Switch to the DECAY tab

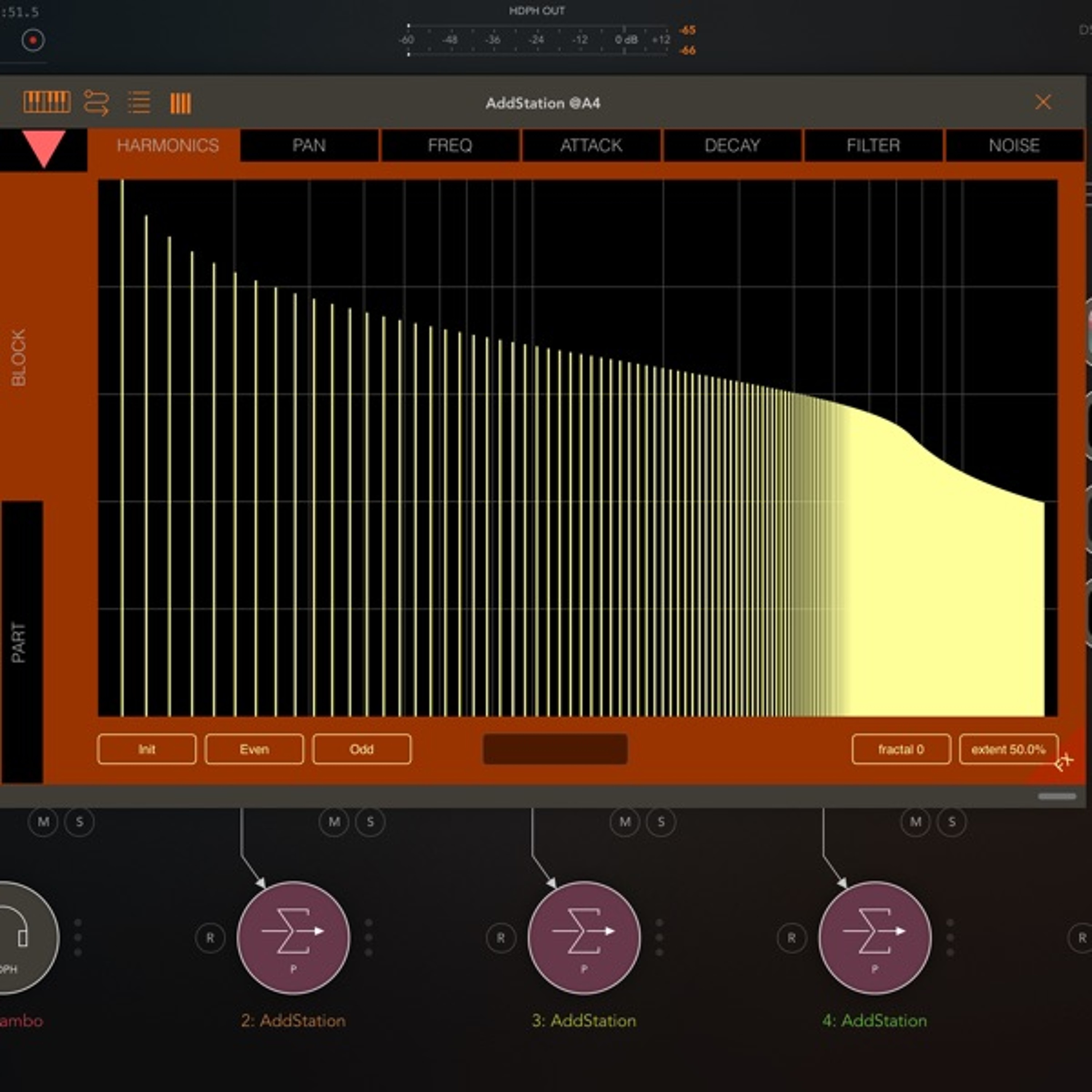coord(732,146)
